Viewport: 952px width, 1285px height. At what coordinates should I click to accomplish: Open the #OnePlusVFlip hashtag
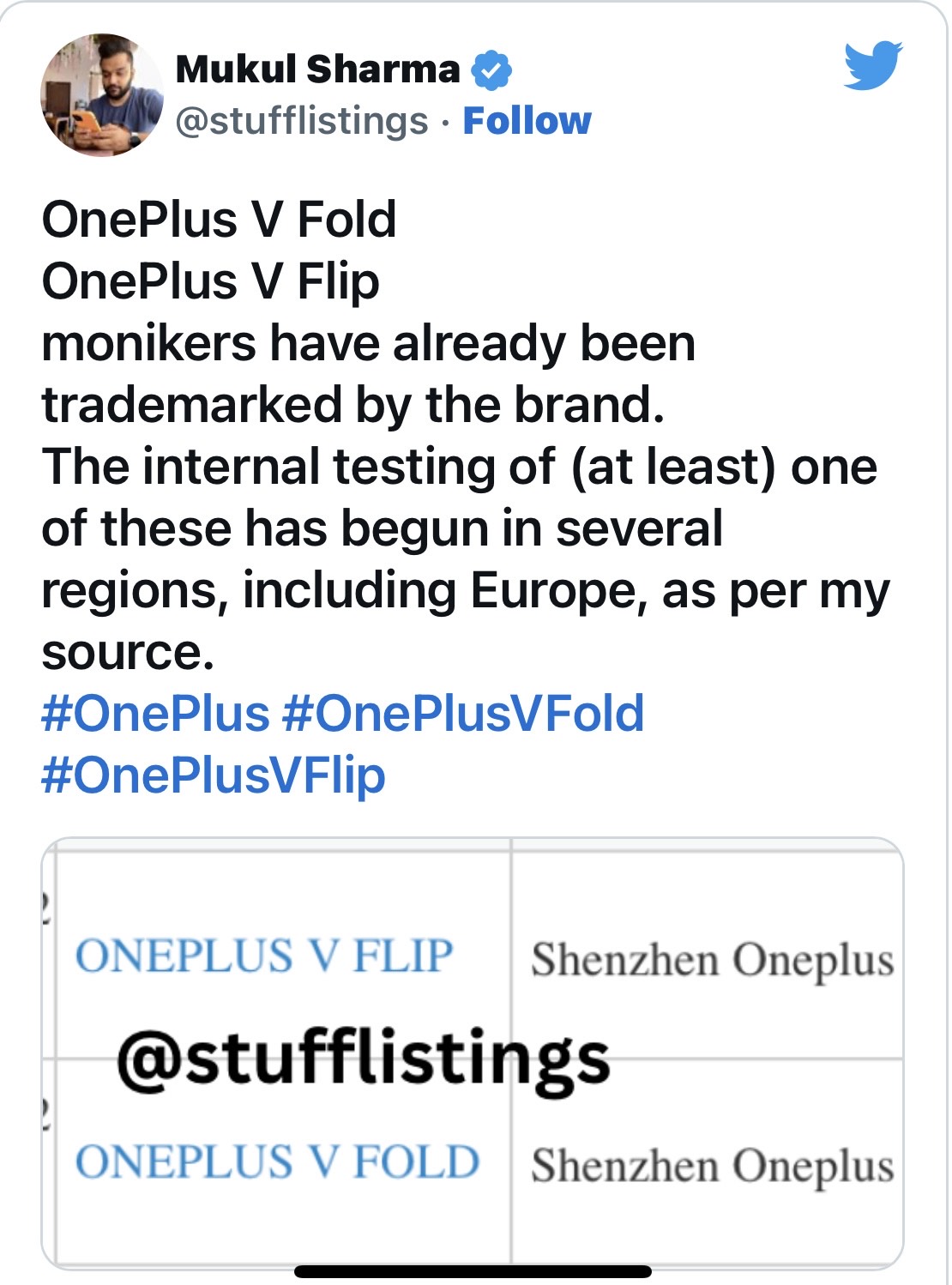pos(214,775)
